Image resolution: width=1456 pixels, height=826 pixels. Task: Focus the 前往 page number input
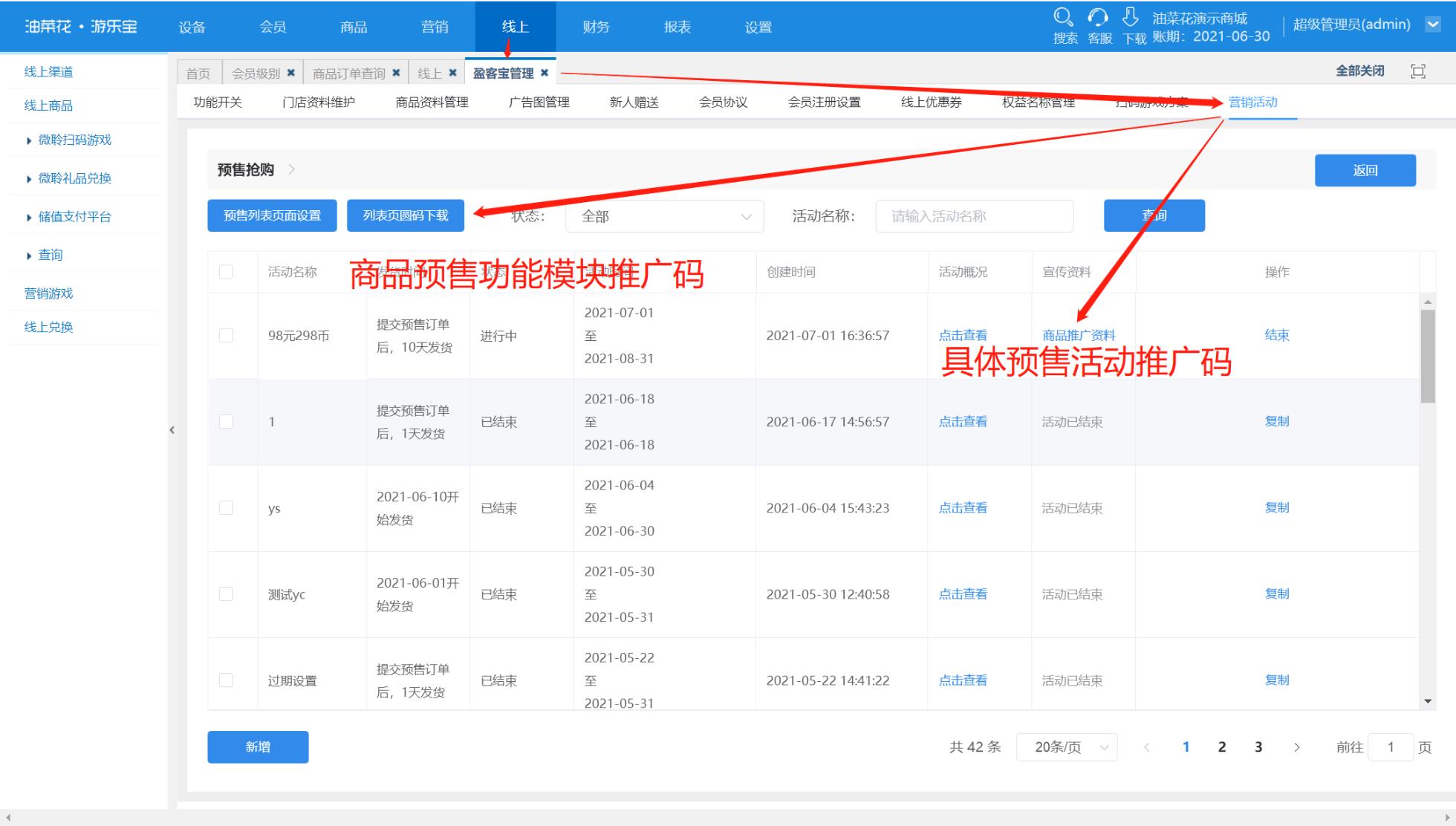click(x=1391, y=747)
